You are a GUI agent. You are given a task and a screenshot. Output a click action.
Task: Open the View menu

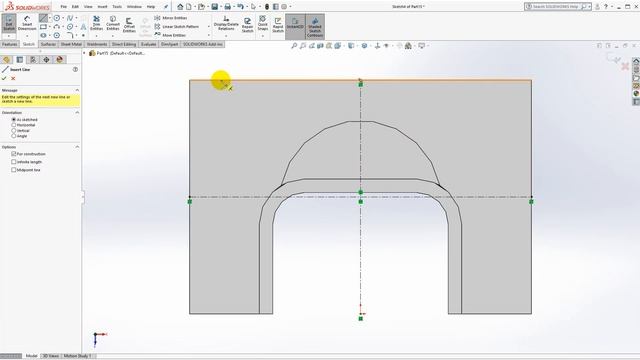pos(88,7)
